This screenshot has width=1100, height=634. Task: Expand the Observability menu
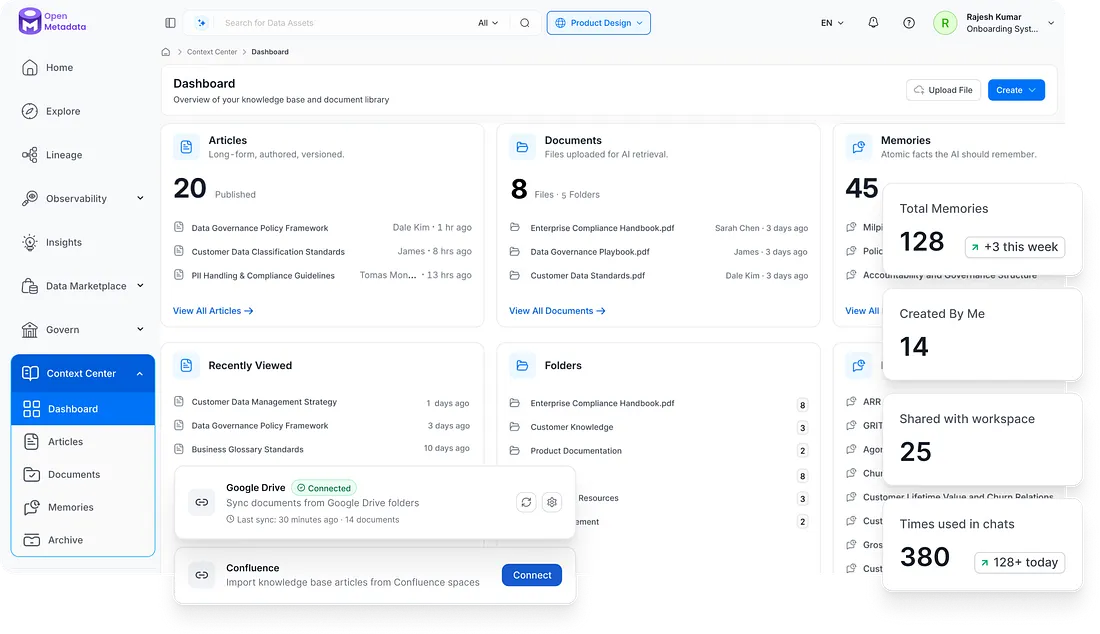click(140, 198)
